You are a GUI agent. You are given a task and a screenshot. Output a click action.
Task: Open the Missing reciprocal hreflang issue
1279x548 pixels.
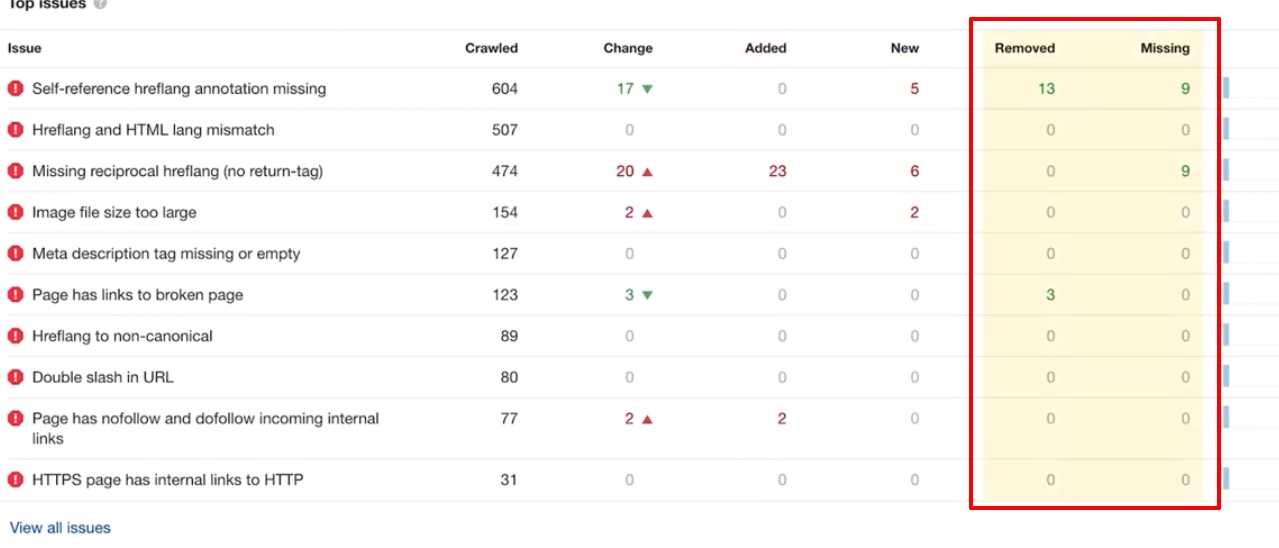[x=177, y=171]
